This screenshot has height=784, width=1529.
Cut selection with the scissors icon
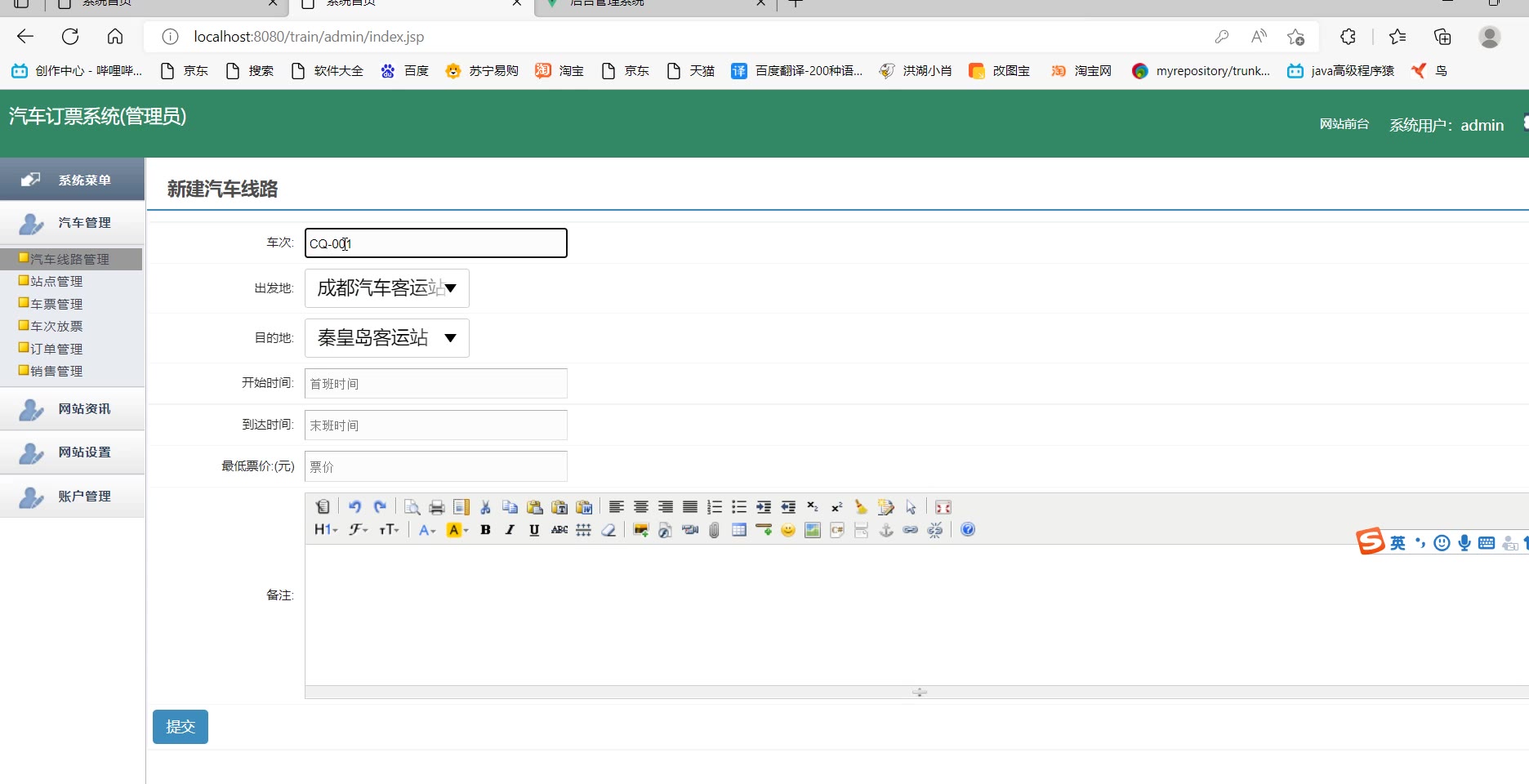(486, 507)
